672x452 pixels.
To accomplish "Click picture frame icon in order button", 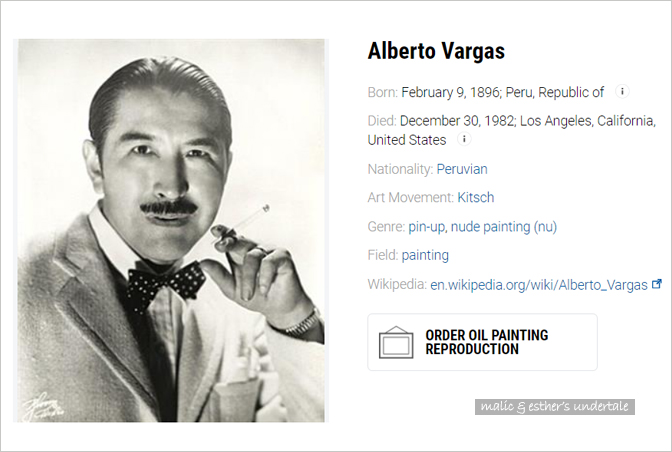I will click(x=396, y=342).
